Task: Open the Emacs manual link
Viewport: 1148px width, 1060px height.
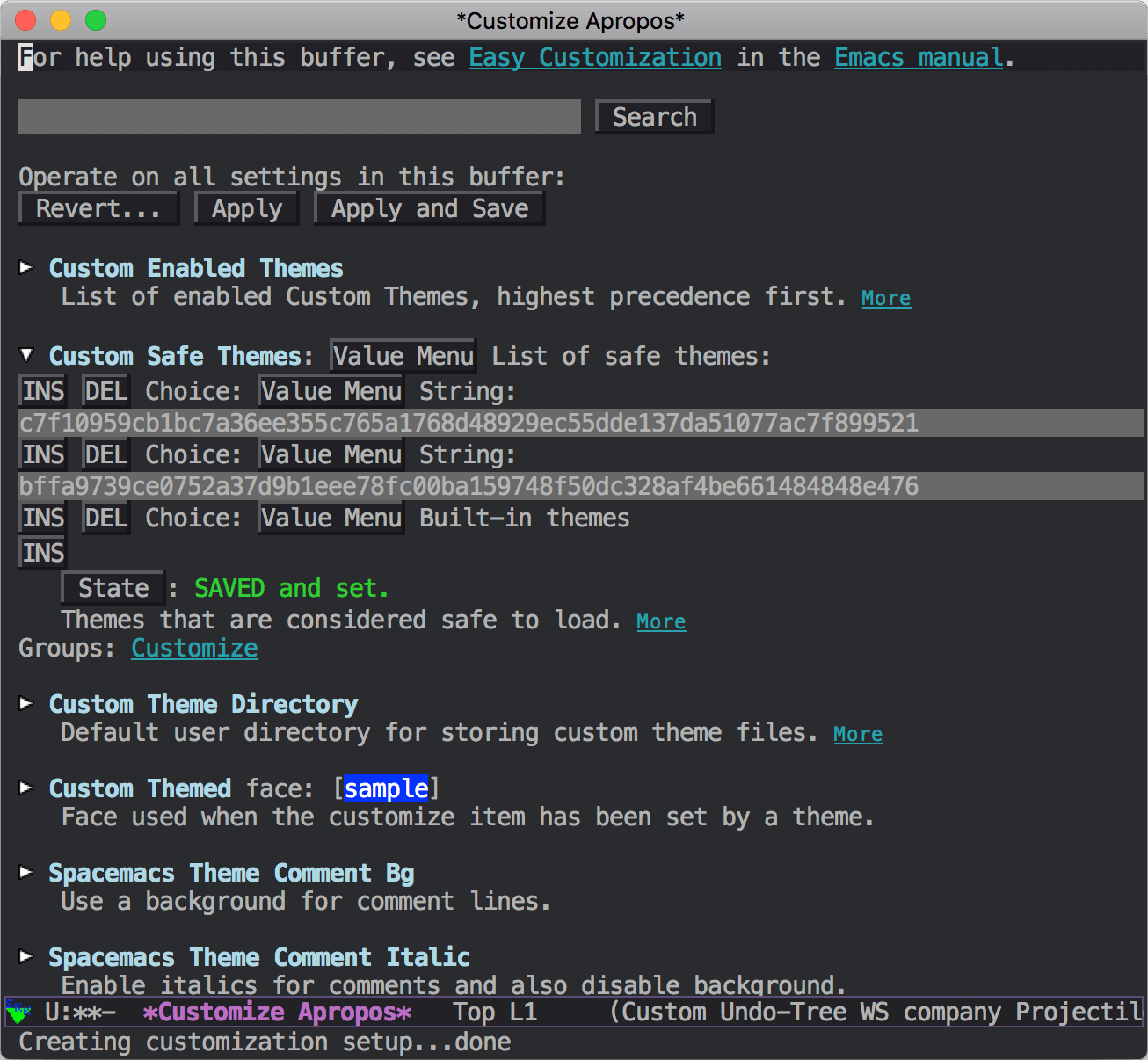Action: click(918, 57)
